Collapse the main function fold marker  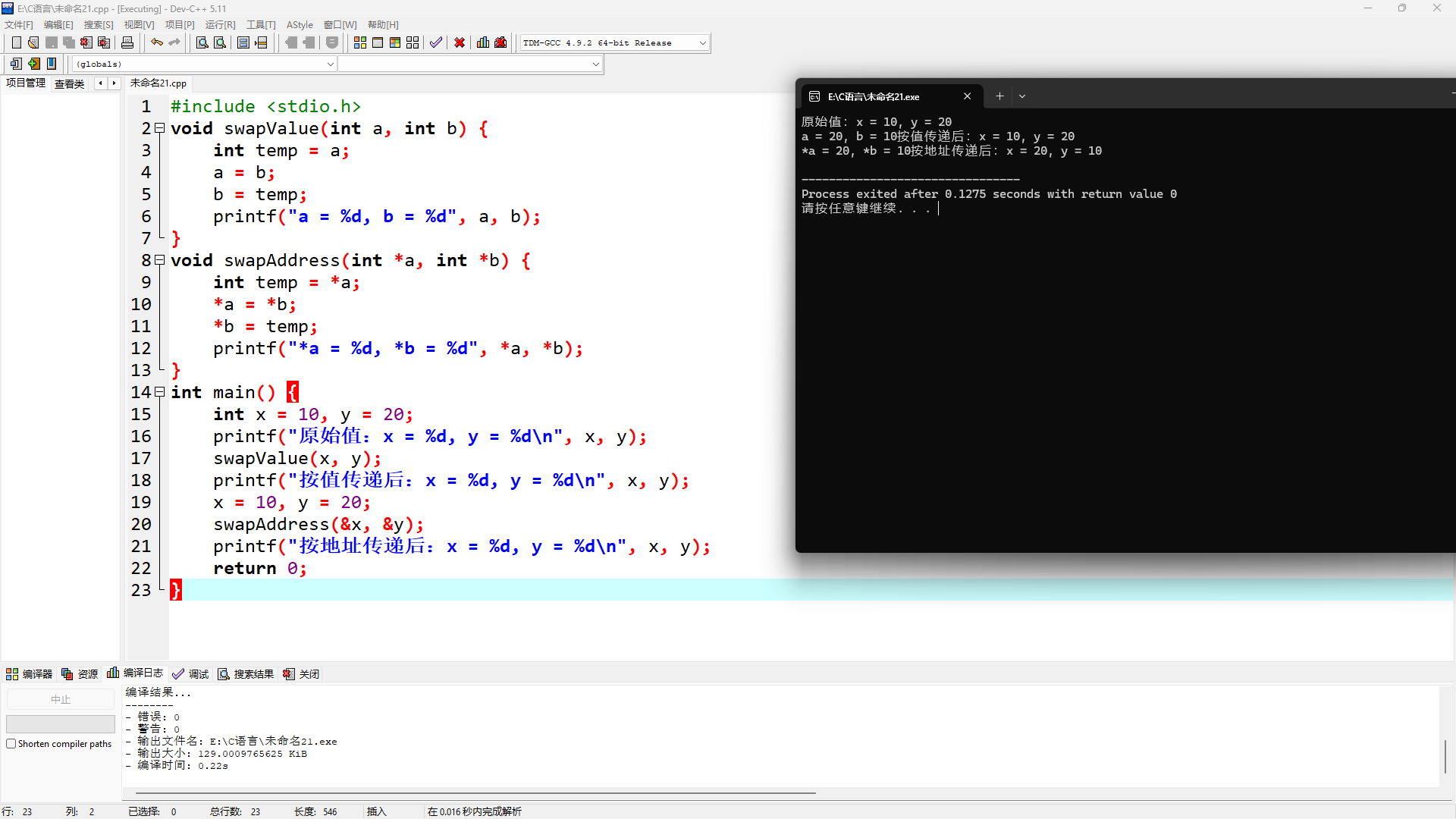(160, 392)
